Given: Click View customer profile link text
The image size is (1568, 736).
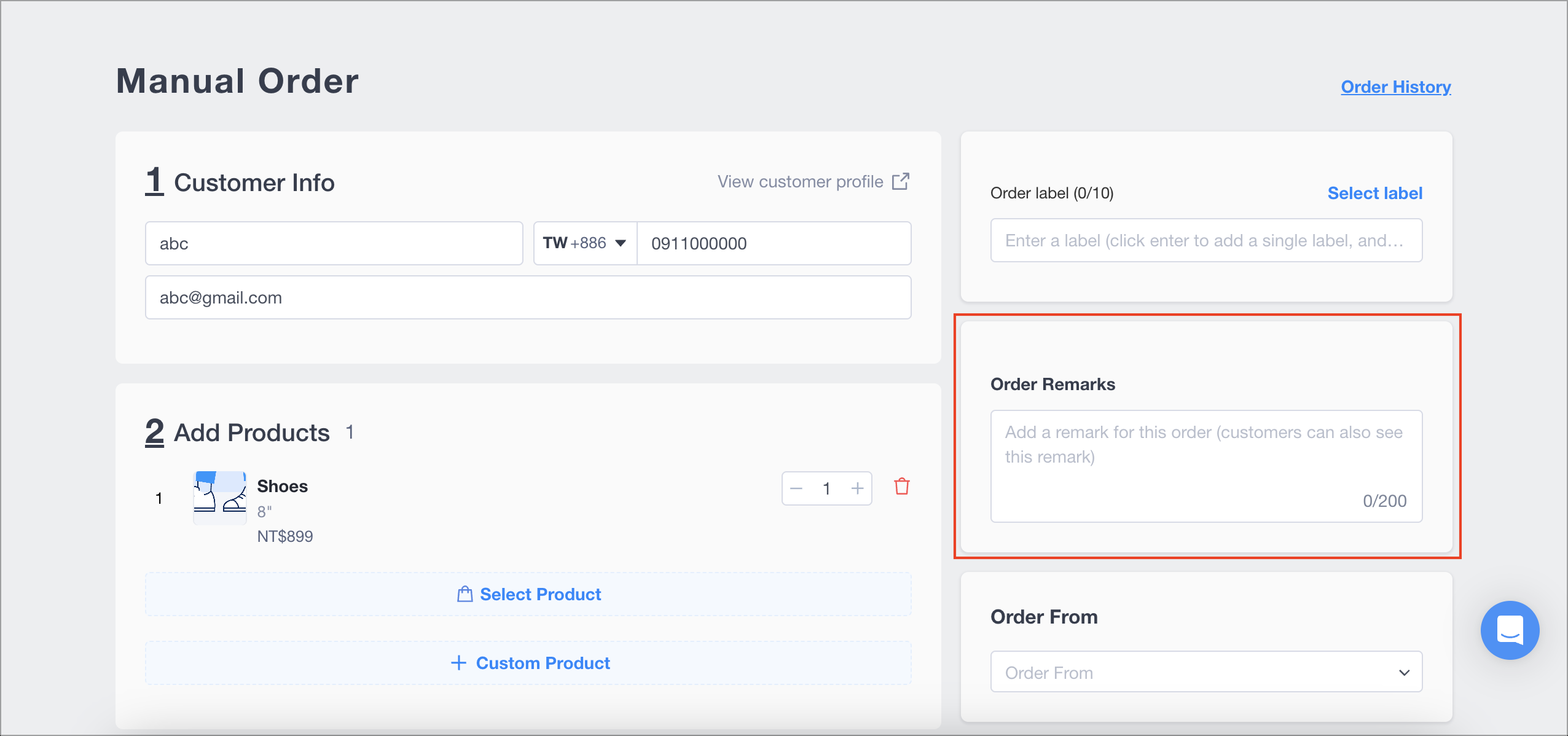Looking at the screenshot, I should click(x=801, y=182).
